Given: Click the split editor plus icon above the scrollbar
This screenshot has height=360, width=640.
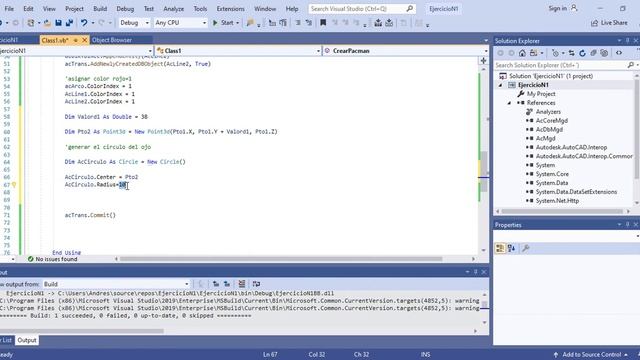Looking at the screenshot, I should [x=484, y=60].
